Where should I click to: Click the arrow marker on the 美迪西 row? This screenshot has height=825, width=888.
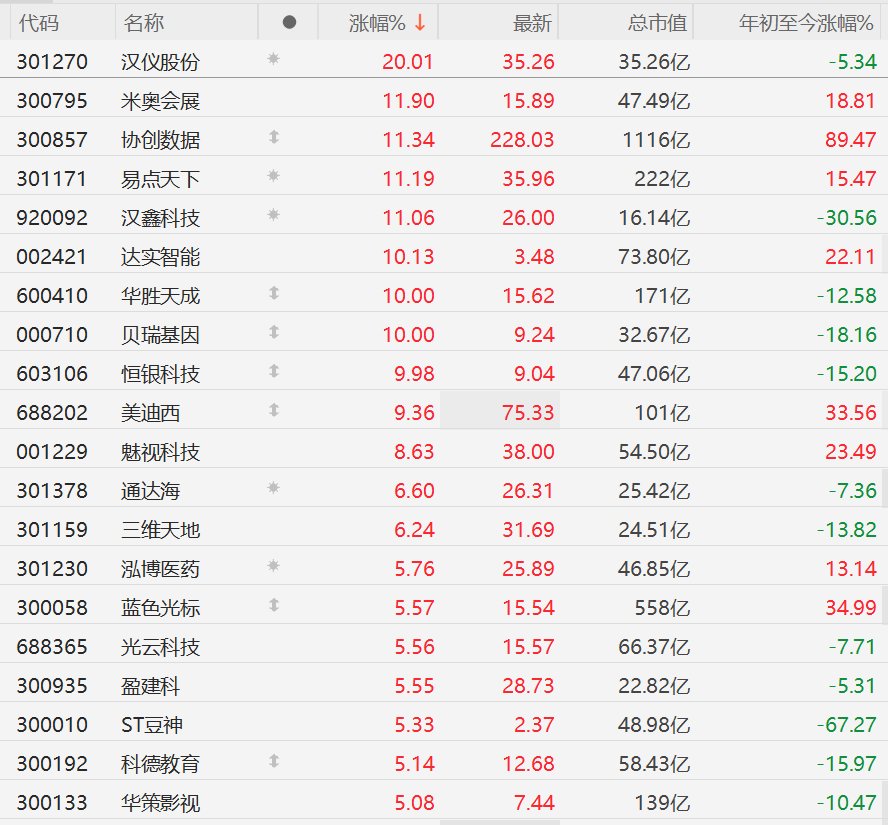click(274, 410)
